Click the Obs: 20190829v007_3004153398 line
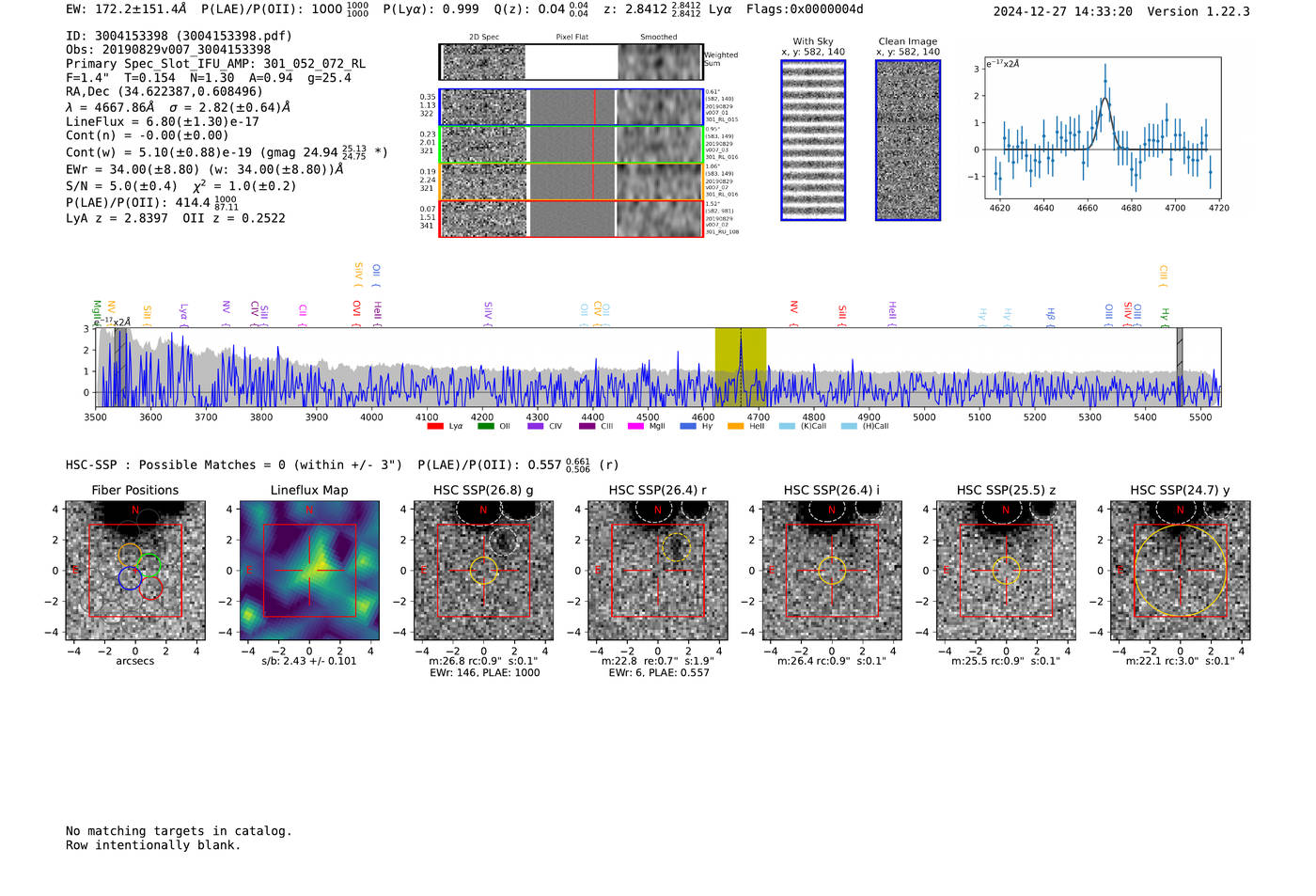This screenshot has height=896, width=1316. pyautogui.click(x=168, y=50)
